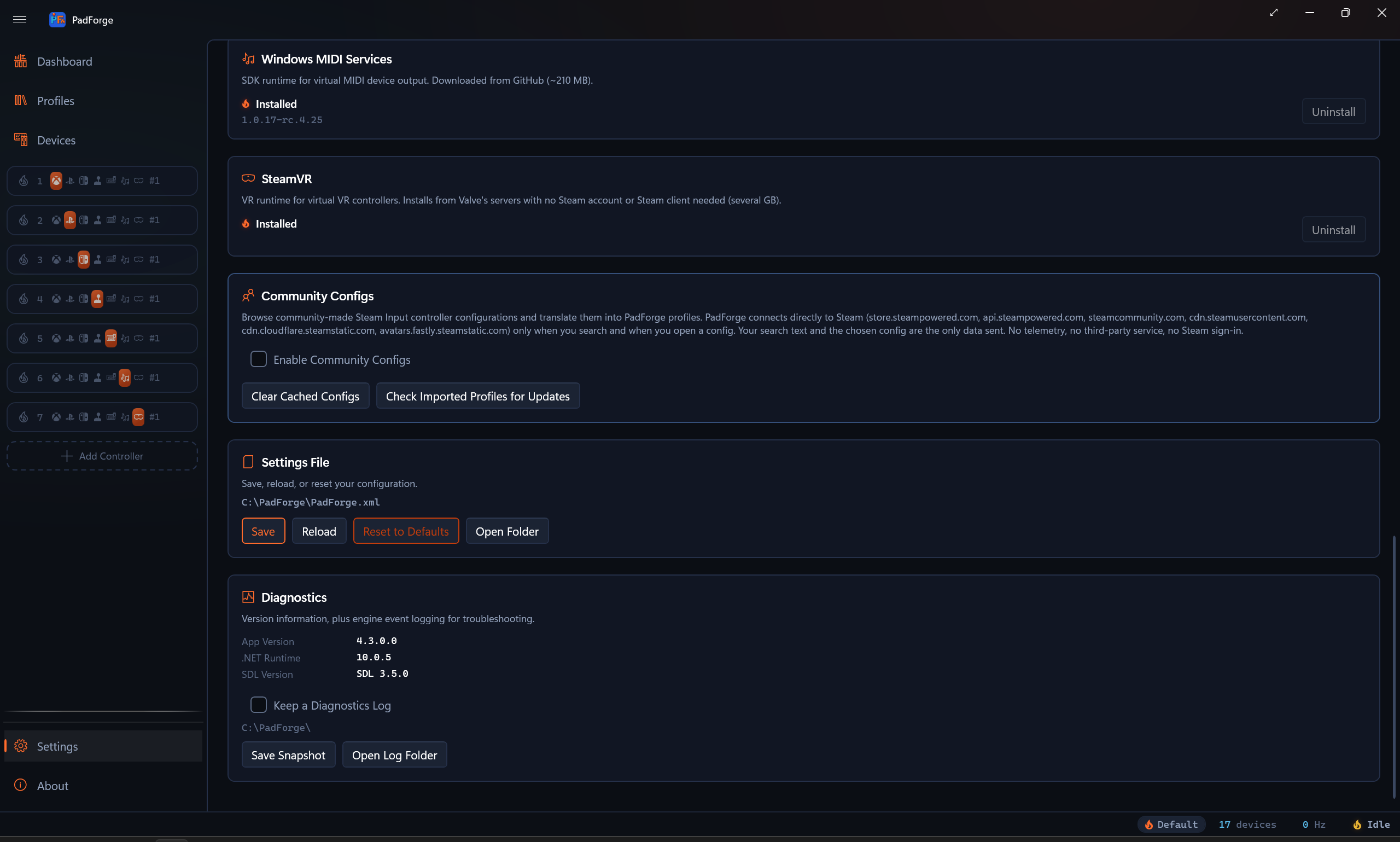Save a diagnostics snapshot
Screen dimensions: 1400x842
coord(288,754)
